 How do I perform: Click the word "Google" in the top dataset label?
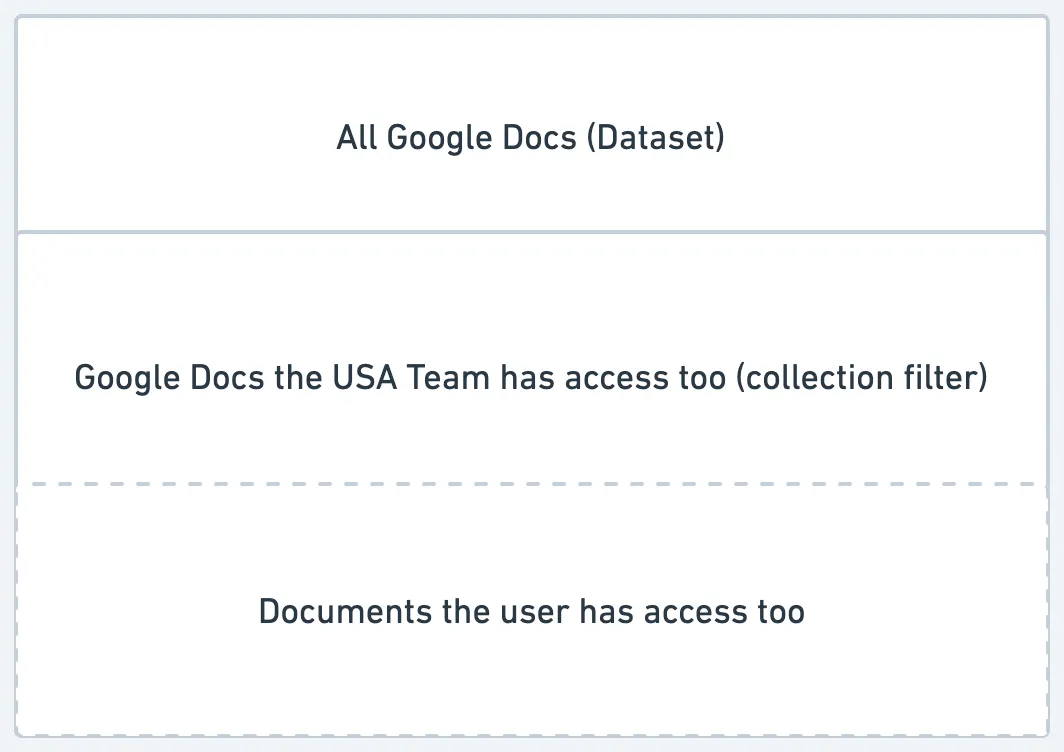pyautogui.click(x=440, y=138)
